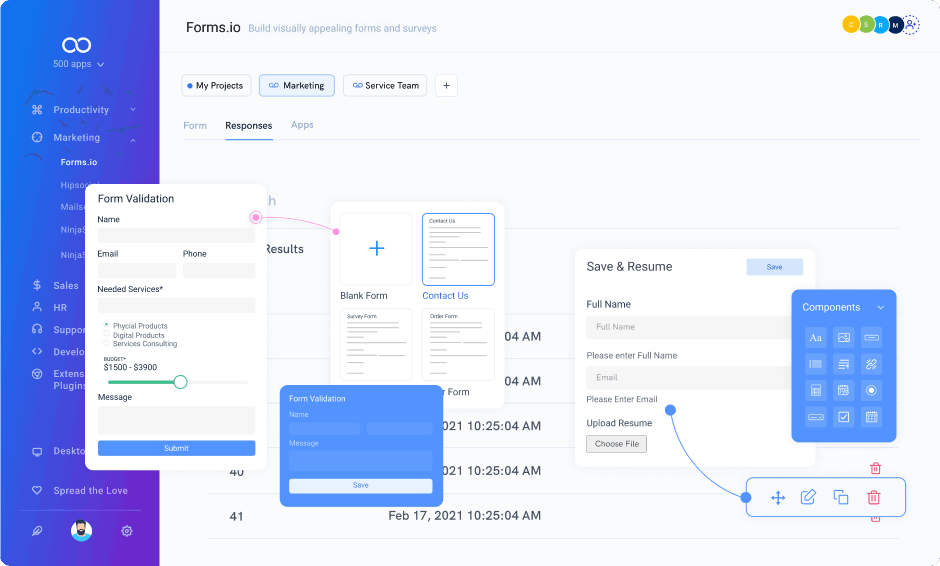Click the Productivity command icon in sidebar
940x566 pixels.
[37, 110]
